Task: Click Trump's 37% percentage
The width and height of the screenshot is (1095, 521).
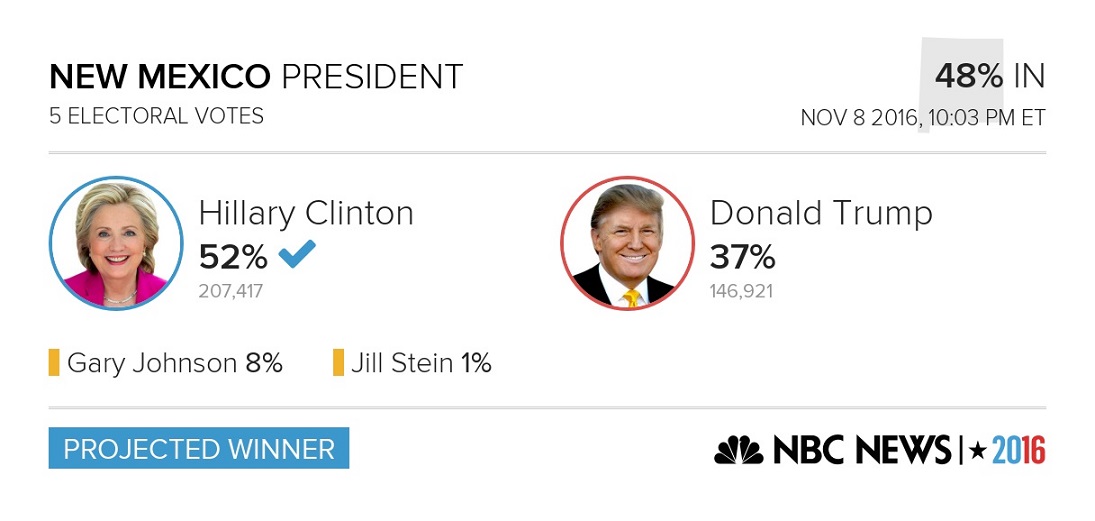Action: point(742,258)
